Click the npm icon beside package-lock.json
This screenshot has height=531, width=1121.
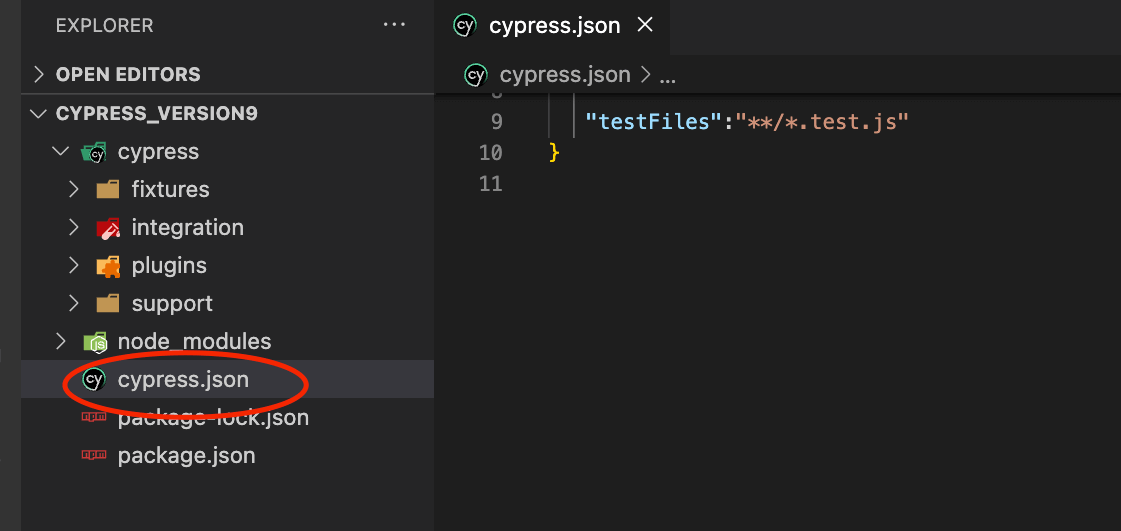coord(94,417)
